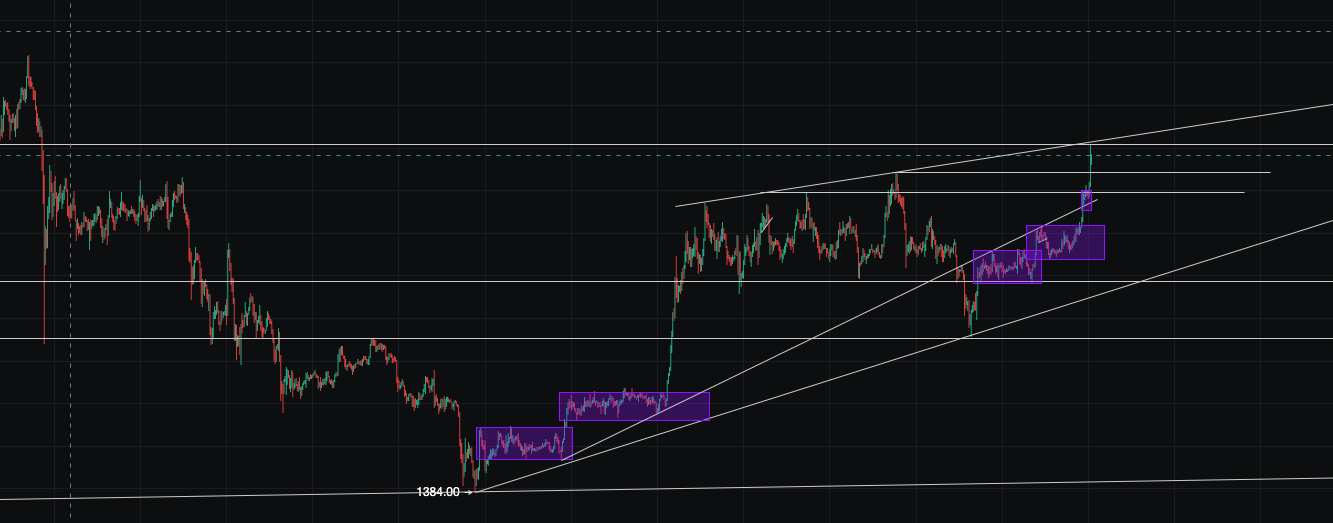
Task: Click the highest candle peak at far left
Action: [28, 62]
